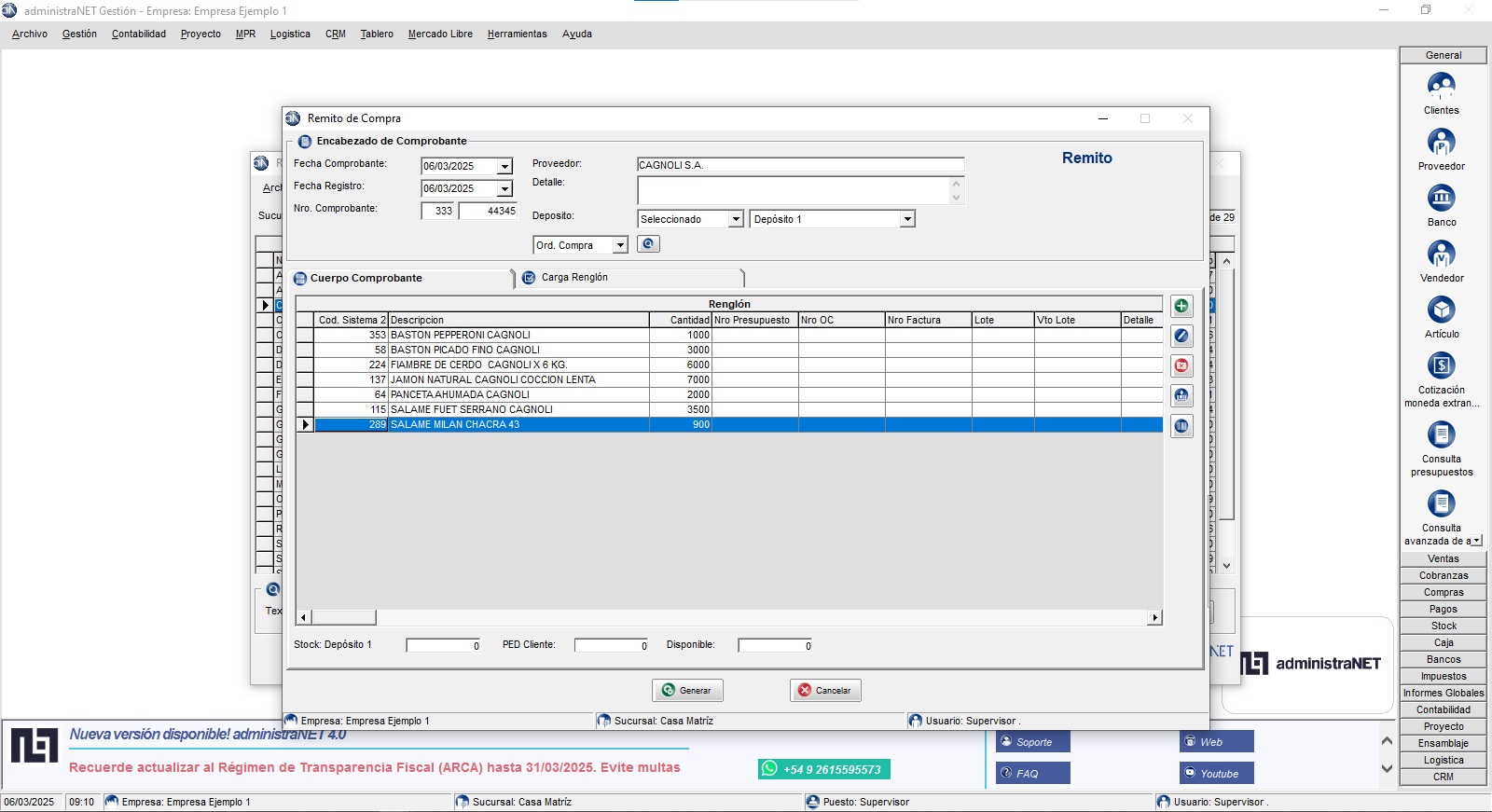Select BASTON PEPPERONI CAGNOLI row
The image size is (1492, 812).
pyautogui.click(x=729, y=335)
